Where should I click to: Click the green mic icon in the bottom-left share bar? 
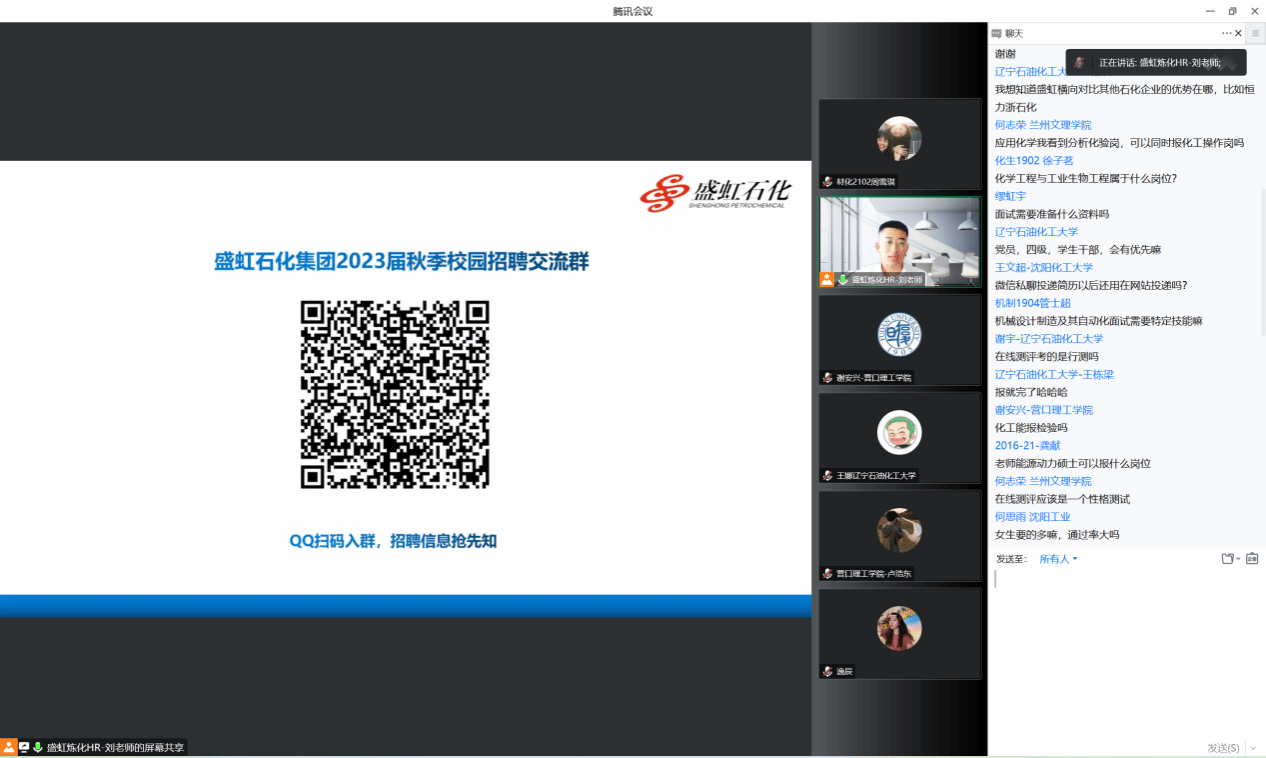click(38, 747)
